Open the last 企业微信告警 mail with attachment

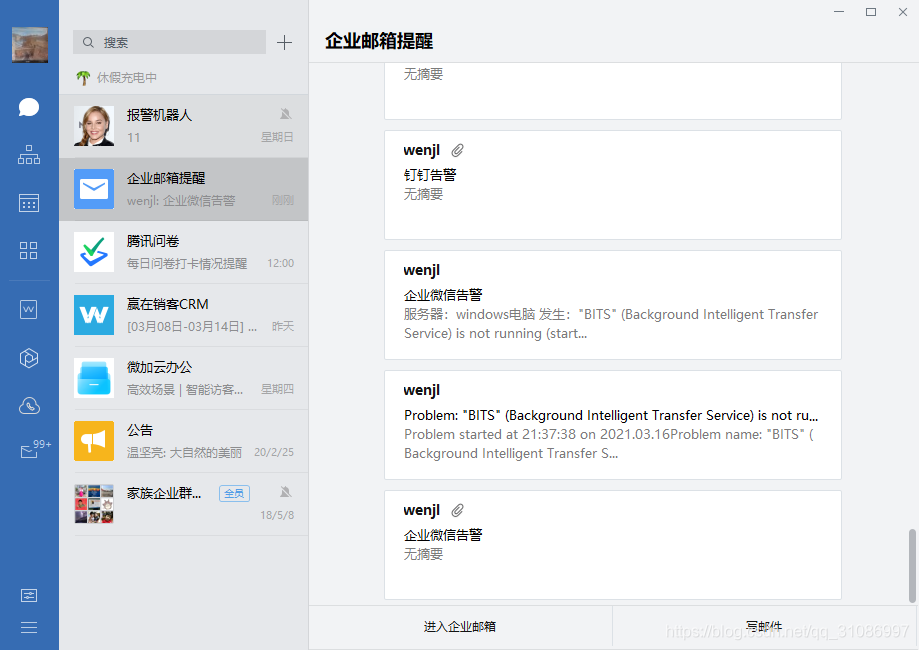[612, 545]
